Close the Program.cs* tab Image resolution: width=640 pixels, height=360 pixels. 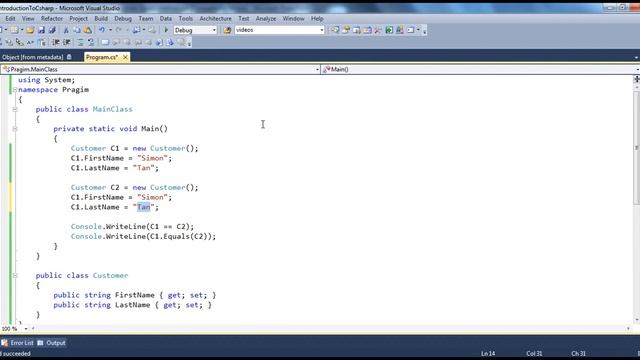tap(125, 57)
